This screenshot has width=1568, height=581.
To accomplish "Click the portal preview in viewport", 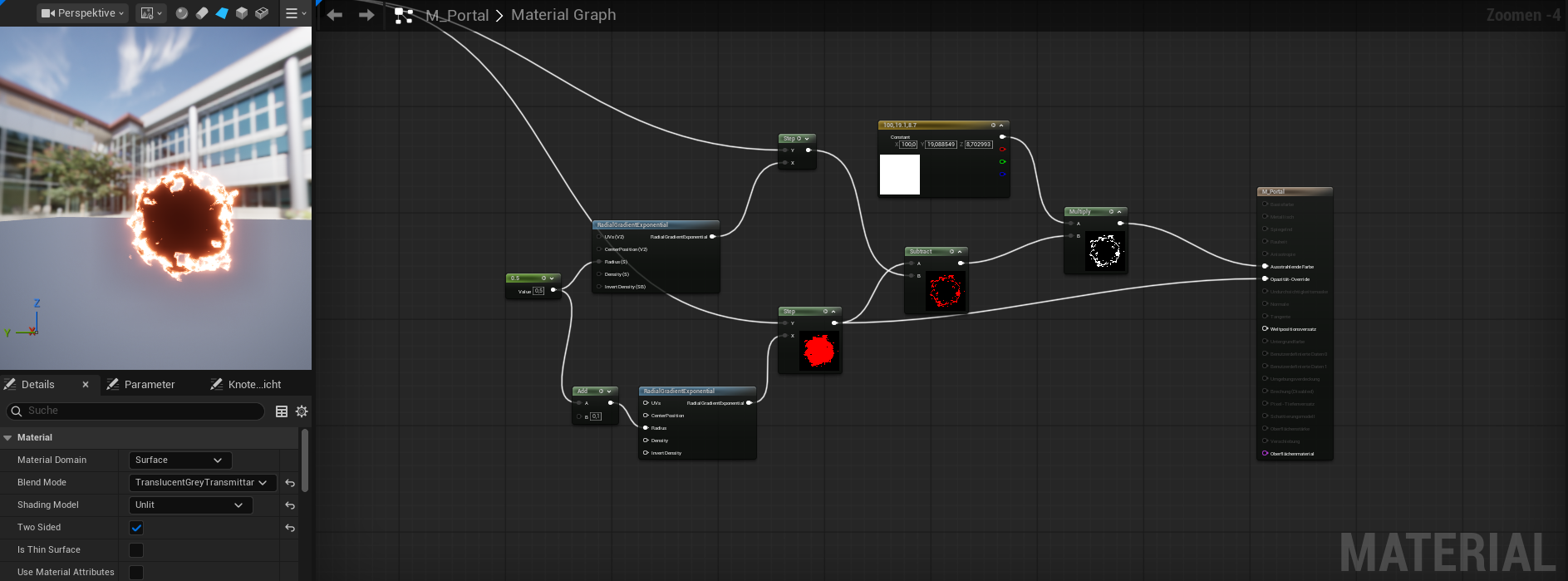I will click(184, 224).
